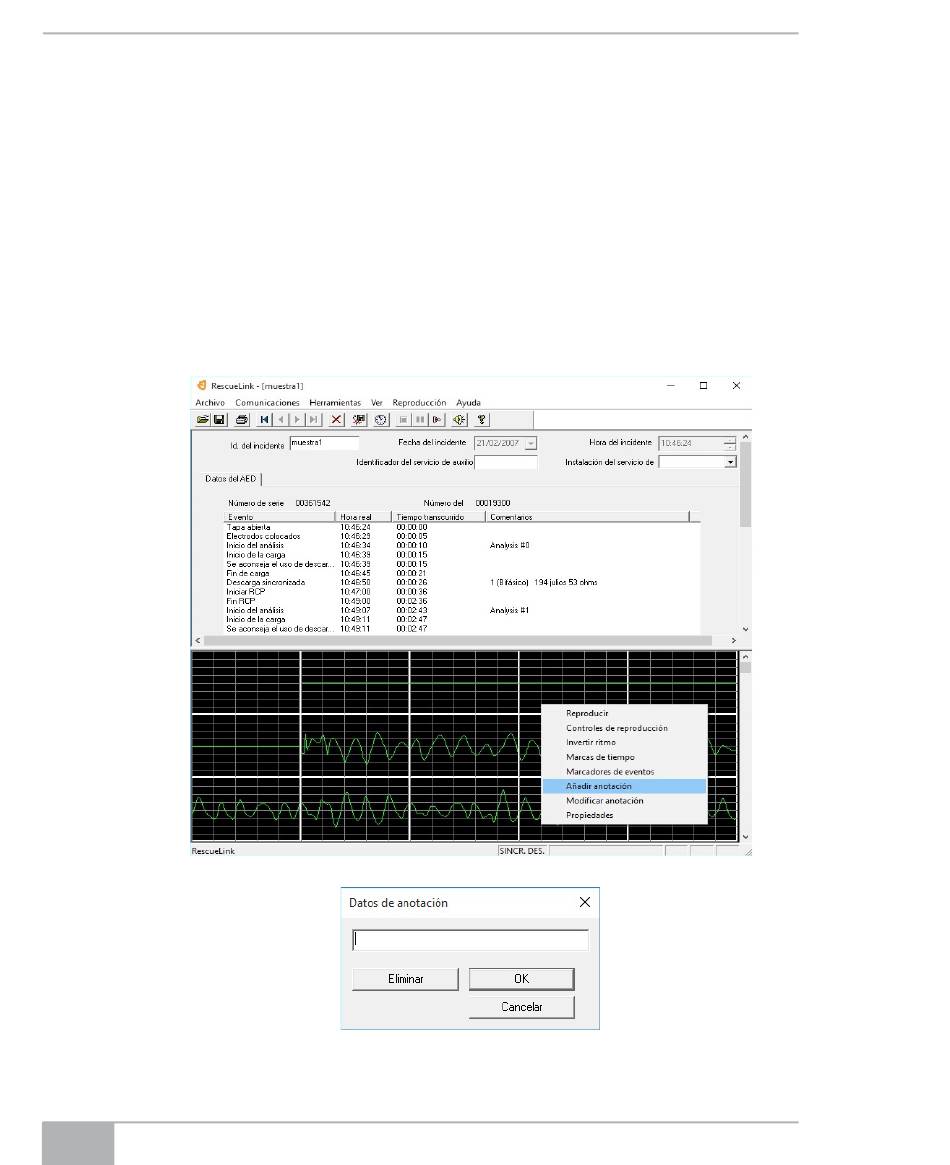The width and height of the screenshot is (950, 1165).
Task: Click the previous record arrow icon
Action: (x=281, y=420)
